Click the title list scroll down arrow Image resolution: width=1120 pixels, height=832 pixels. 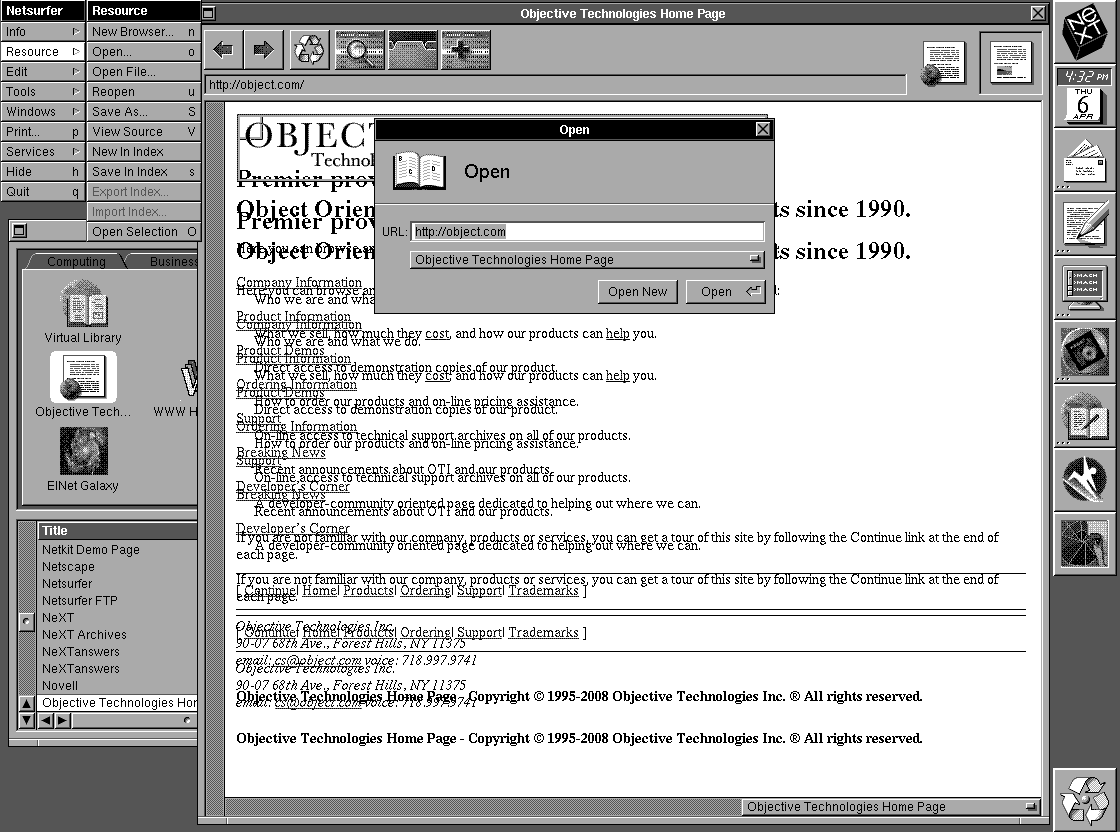pos(27,720)
